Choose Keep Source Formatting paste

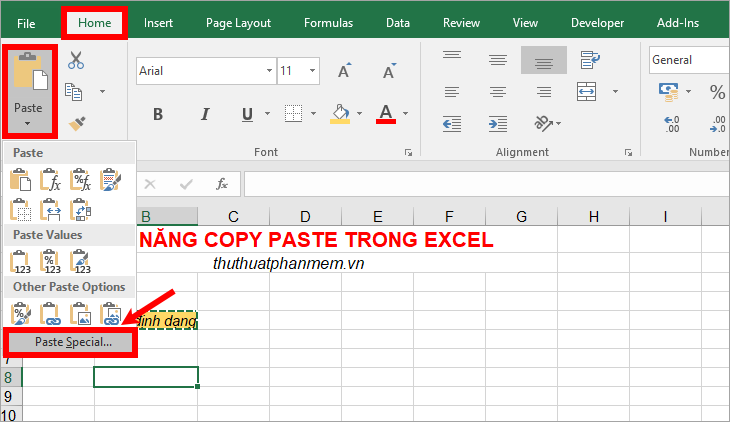(110, 180)
